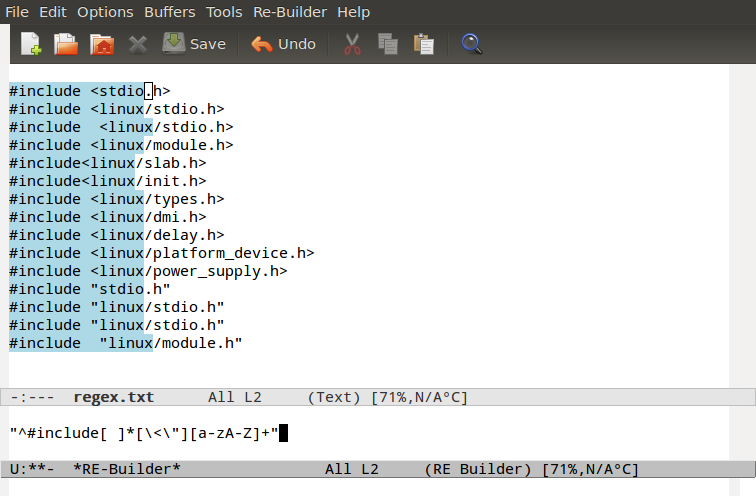Click the New File toolbar icon
This screenshot has height=496, width=756.
click(31, 44)
